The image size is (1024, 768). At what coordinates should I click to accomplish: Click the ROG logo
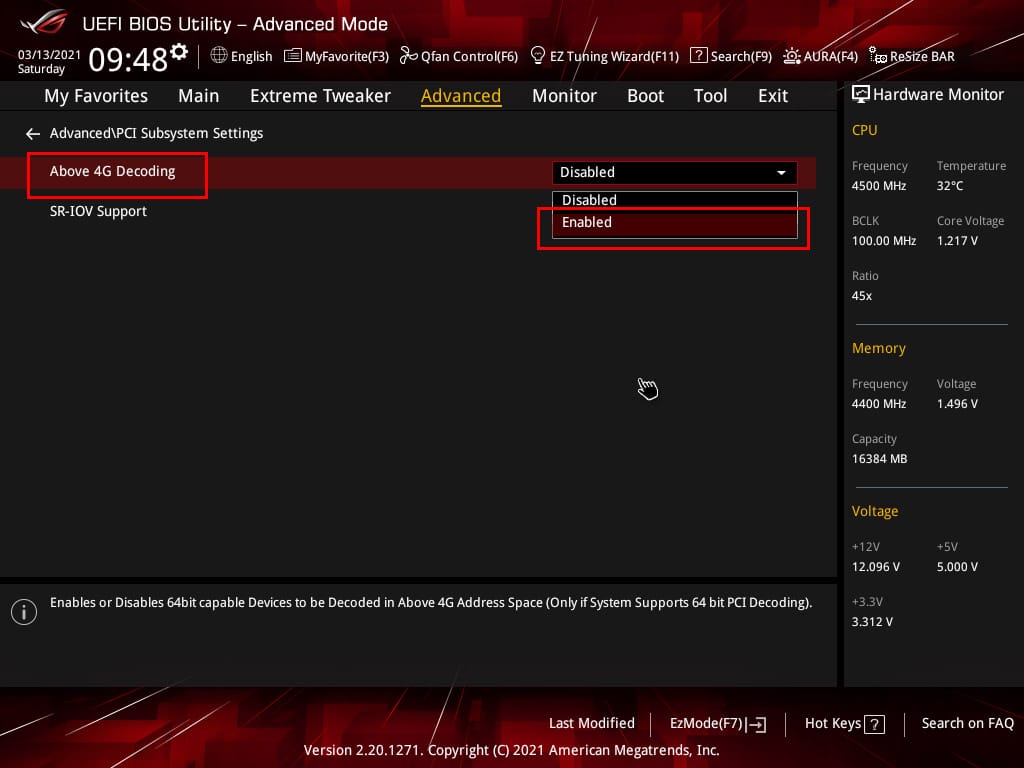click(44, 23)
